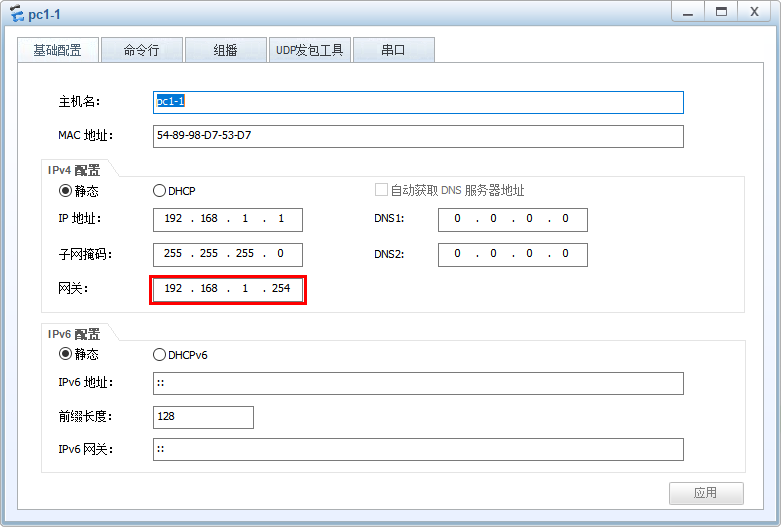Open the 命令行 tab
The image size is (781, 527).
141,50
